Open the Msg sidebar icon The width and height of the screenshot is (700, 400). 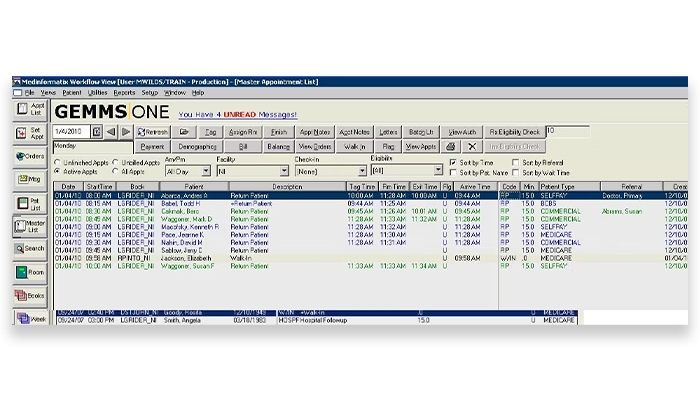pos(30,179)
